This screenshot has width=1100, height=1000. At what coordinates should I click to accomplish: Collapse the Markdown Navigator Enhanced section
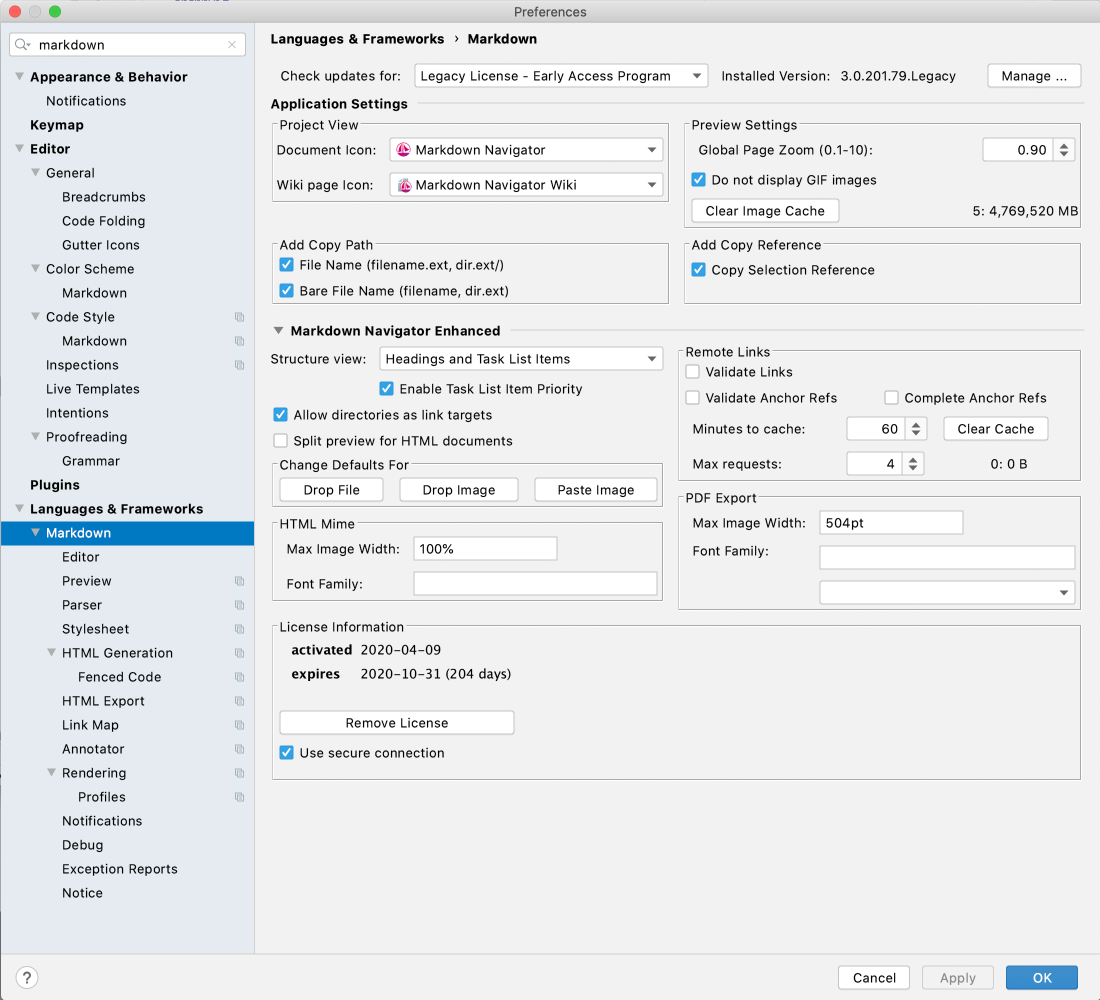[x=279, y=331]
